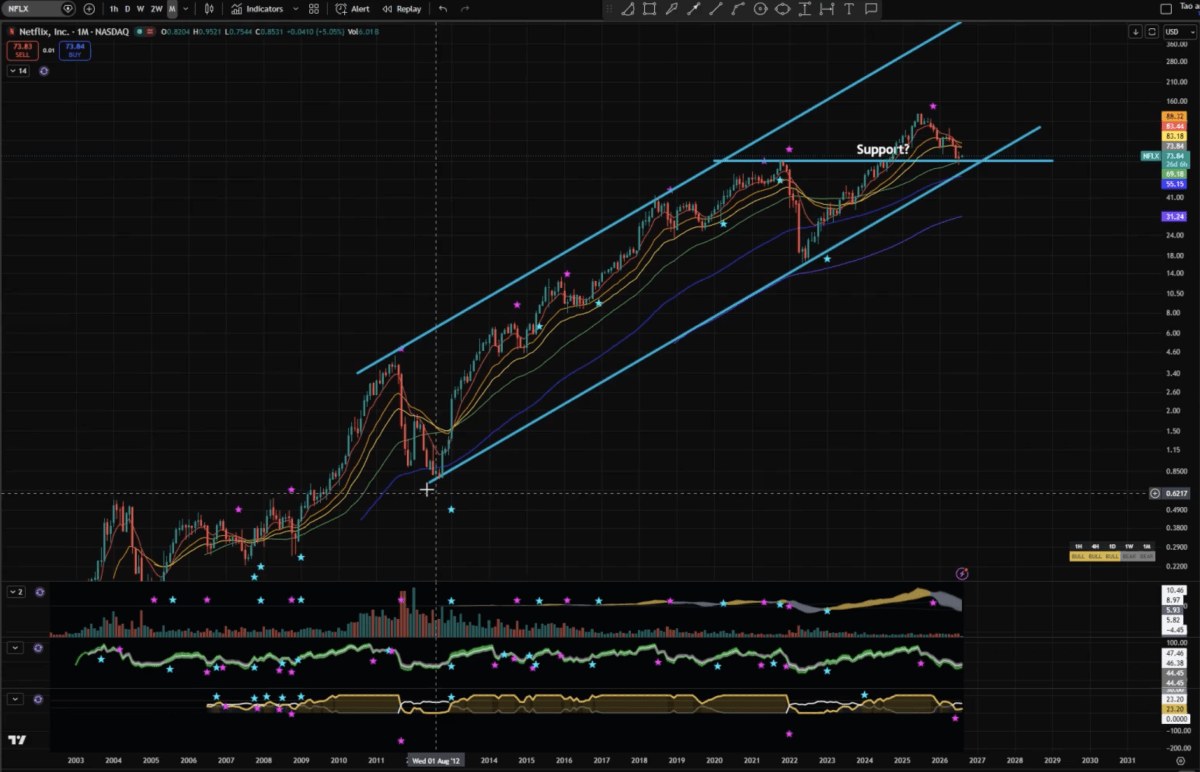Click the indicator source icon beside 14
Screen dimensions: 1200x772
pos(44,71)
